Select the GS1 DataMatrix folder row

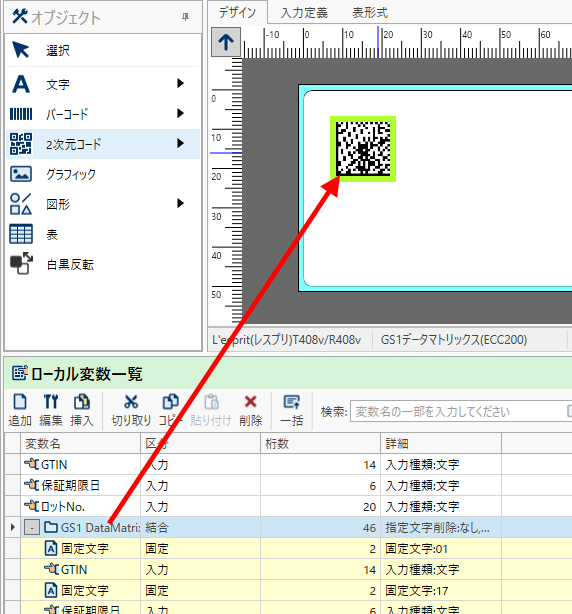click(x=288, y=527)
